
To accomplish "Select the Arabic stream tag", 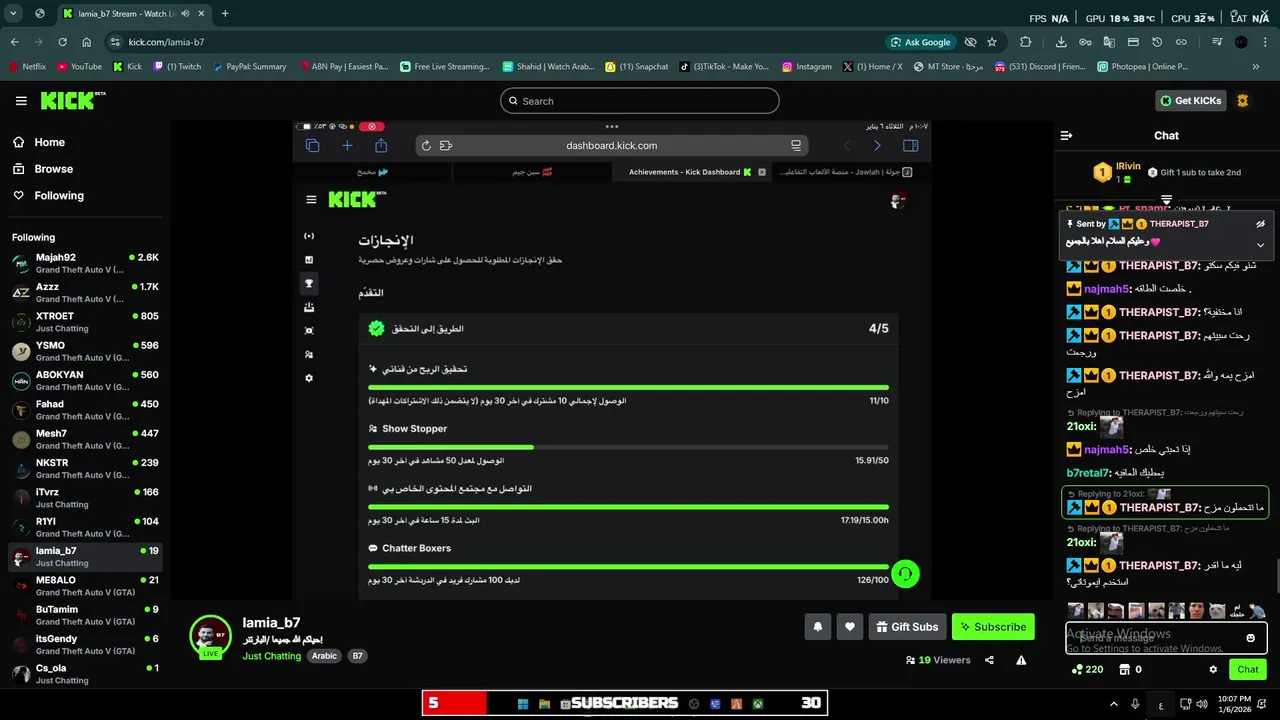I will tap(324, 656).
